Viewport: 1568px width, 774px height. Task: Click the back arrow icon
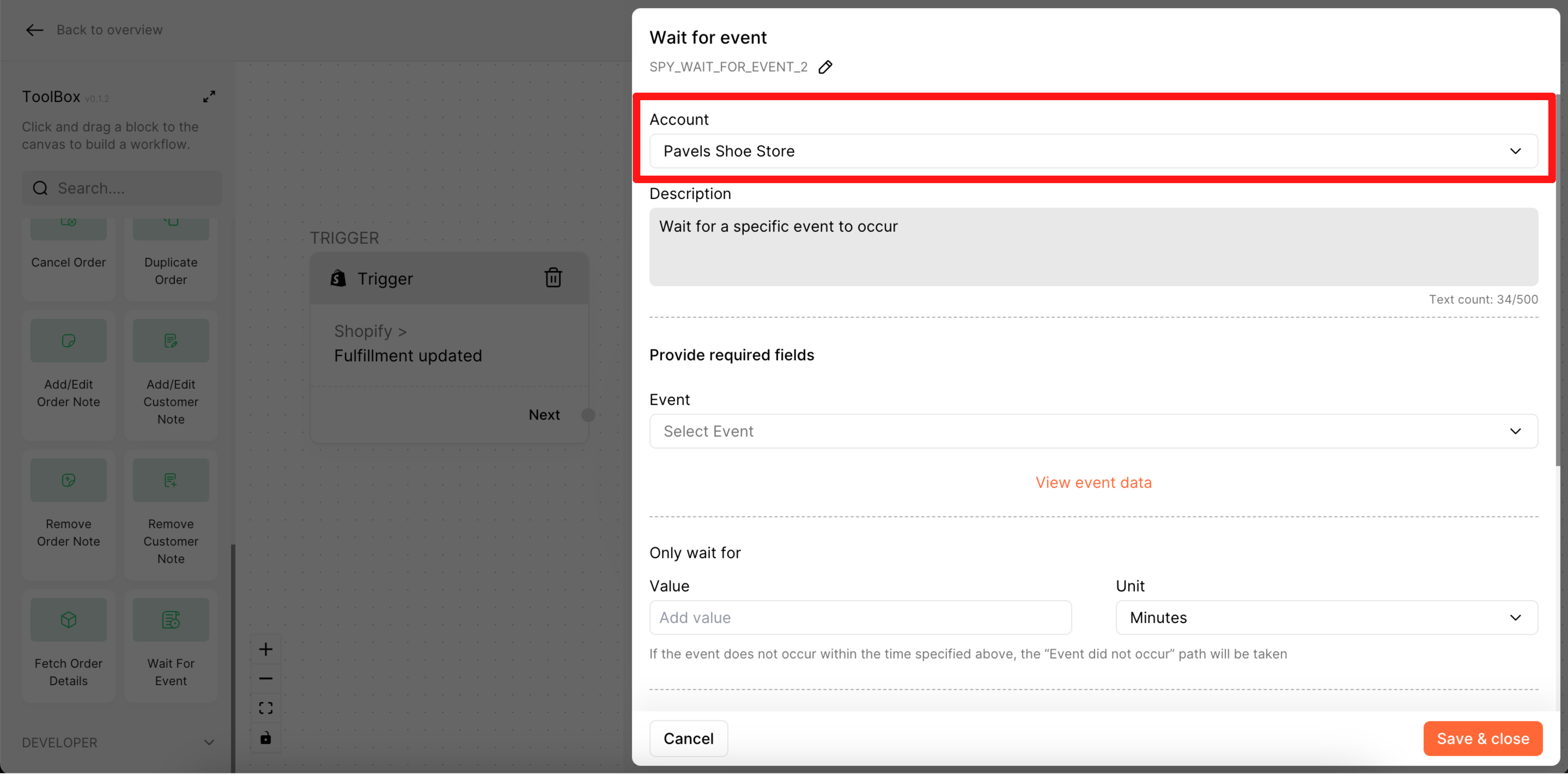(x=35, y=30)
